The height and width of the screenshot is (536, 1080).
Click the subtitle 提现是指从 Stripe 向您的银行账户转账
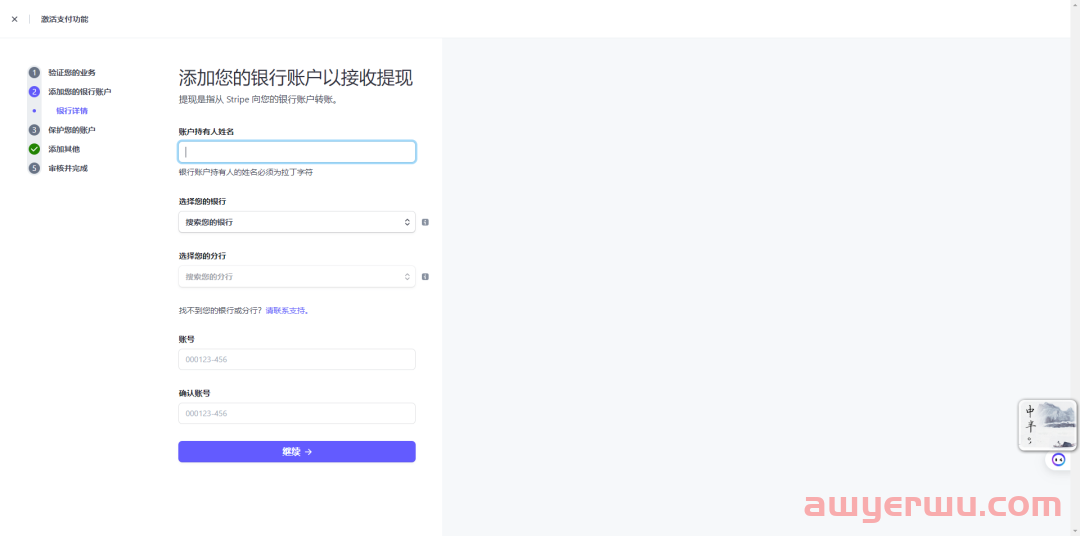click(x=258, y=100)
